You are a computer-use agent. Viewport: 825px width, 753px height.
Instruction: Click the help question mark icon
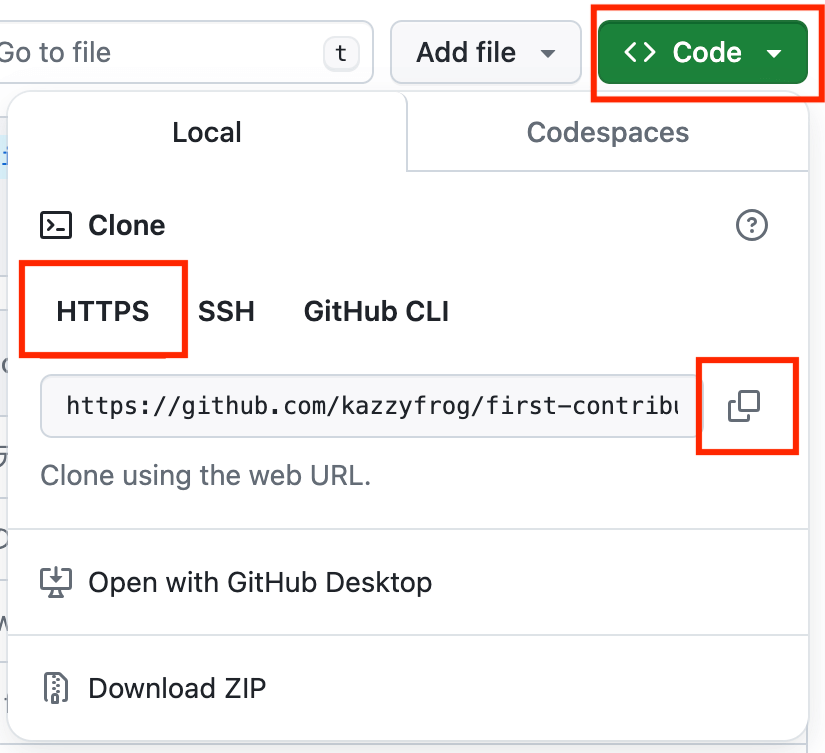(x=751, y=225)
